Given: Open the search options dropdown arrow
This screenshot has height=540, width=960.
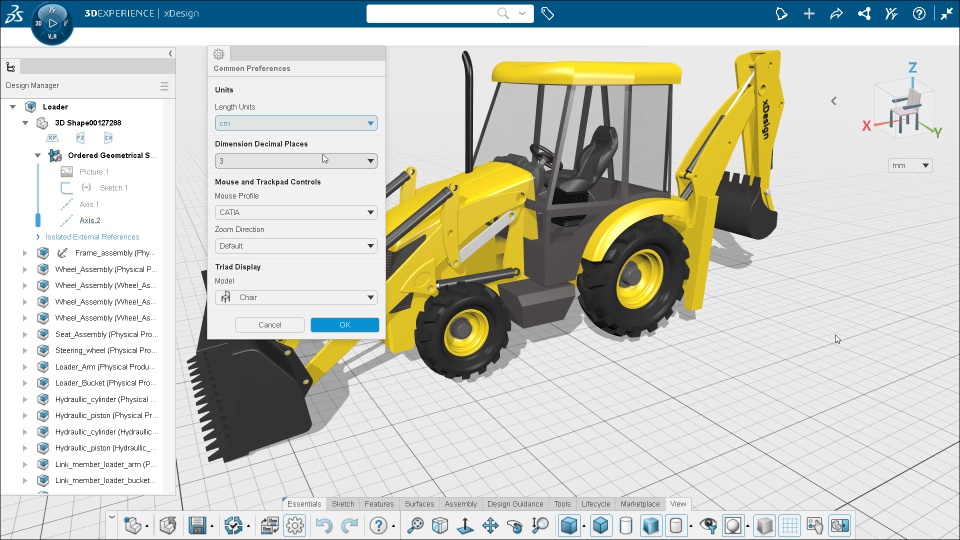Looking at the screenshot, I should [522, 13].
